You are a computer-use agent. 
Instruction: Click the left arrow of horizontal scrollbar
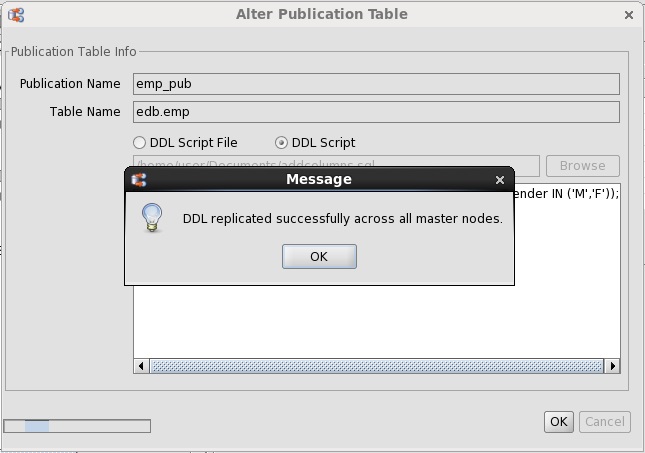click(x=141, y=366)
